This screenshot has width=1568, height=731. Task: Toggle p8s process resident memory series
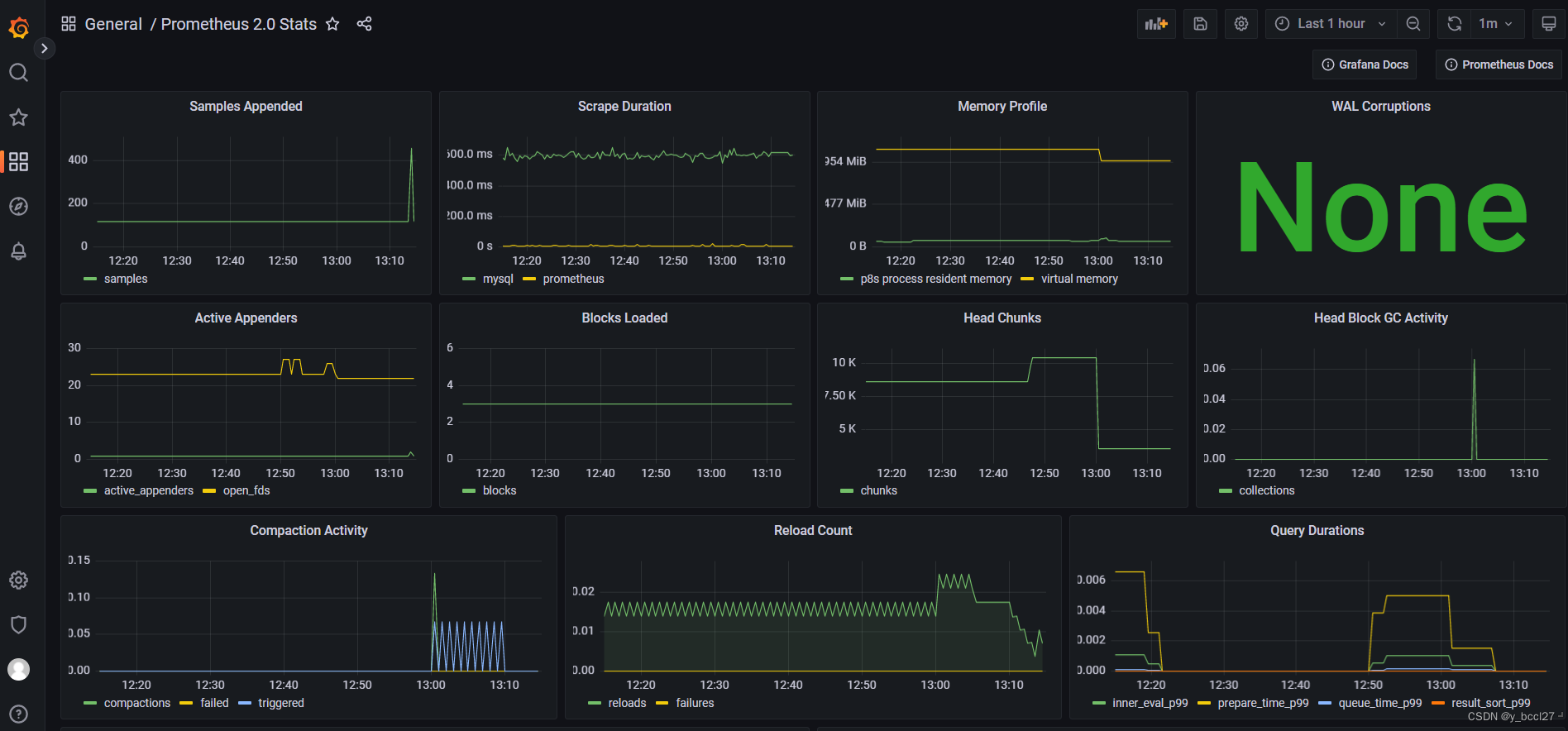(x=935, y=279)
